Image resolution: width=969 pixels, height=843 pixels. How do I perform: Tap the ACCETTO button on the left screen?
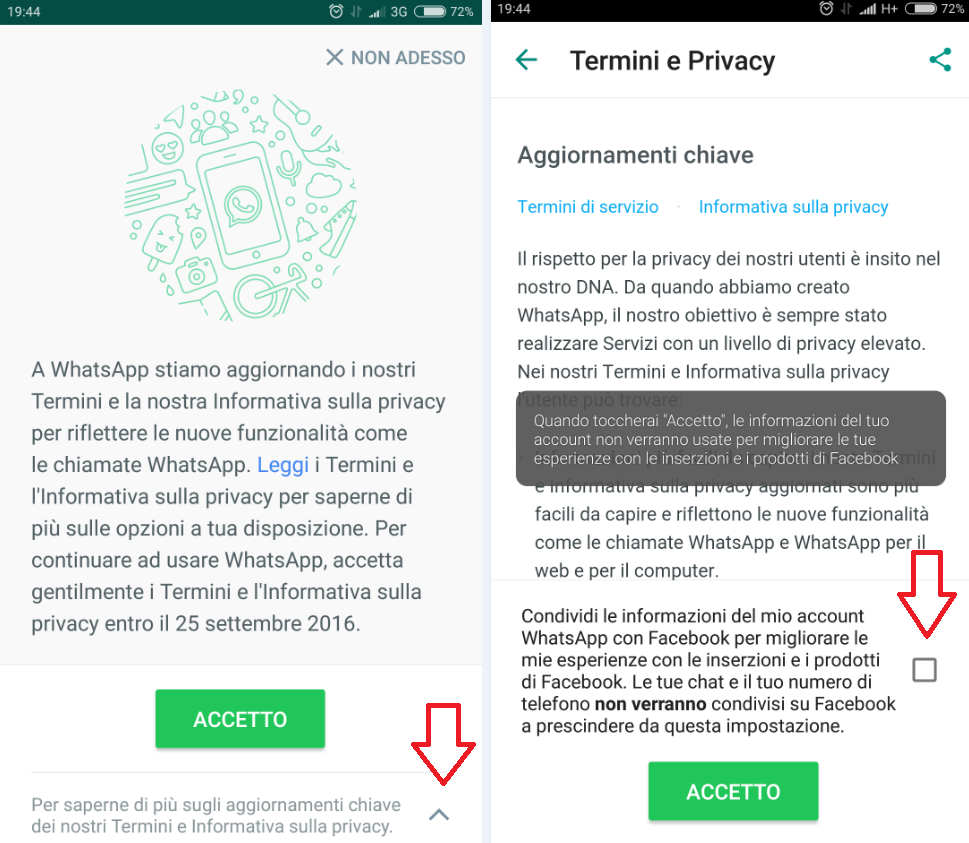point(240,719)
